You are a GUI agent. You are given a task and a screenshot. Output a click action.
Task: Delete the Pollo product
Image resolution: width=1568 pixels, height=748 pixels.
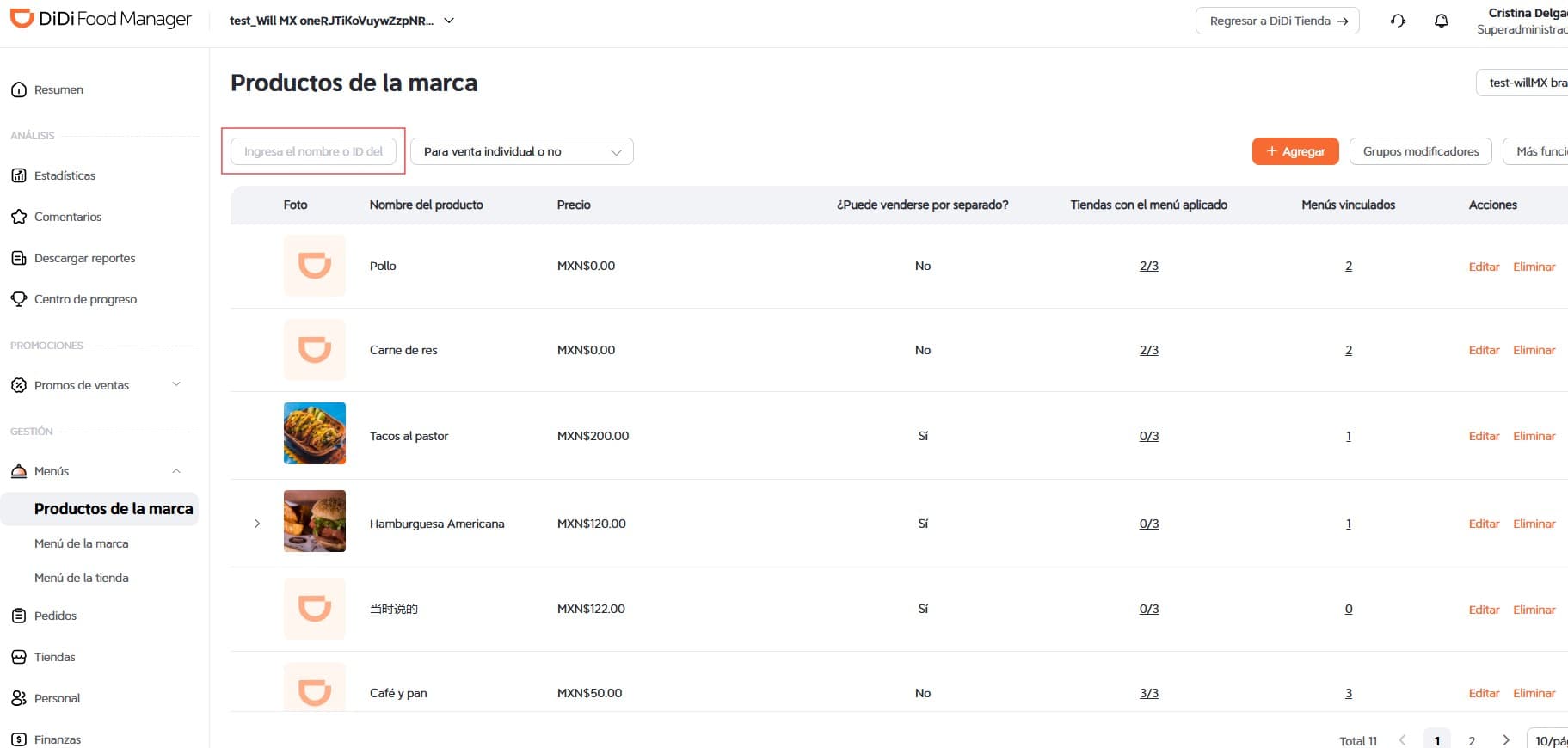[1534, 267]
